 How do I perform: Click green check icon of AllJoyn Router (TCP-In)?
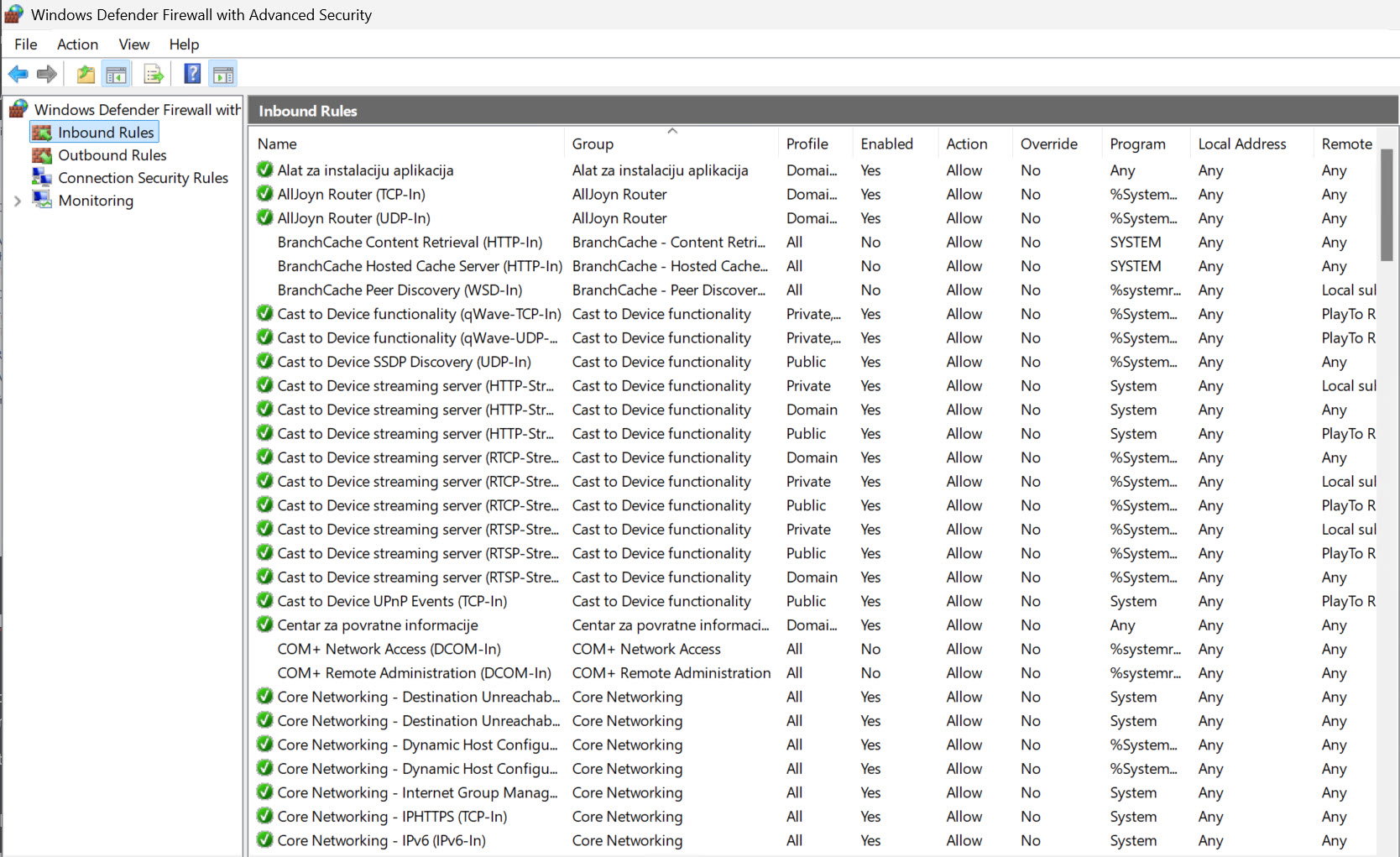click(x=264, y=194)
